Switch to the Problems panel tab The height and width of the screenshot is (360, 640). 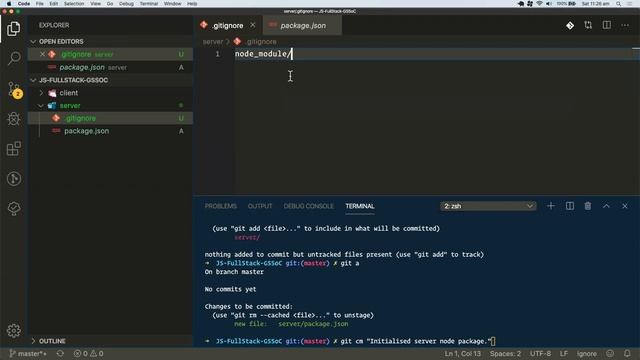click(221, 206)
